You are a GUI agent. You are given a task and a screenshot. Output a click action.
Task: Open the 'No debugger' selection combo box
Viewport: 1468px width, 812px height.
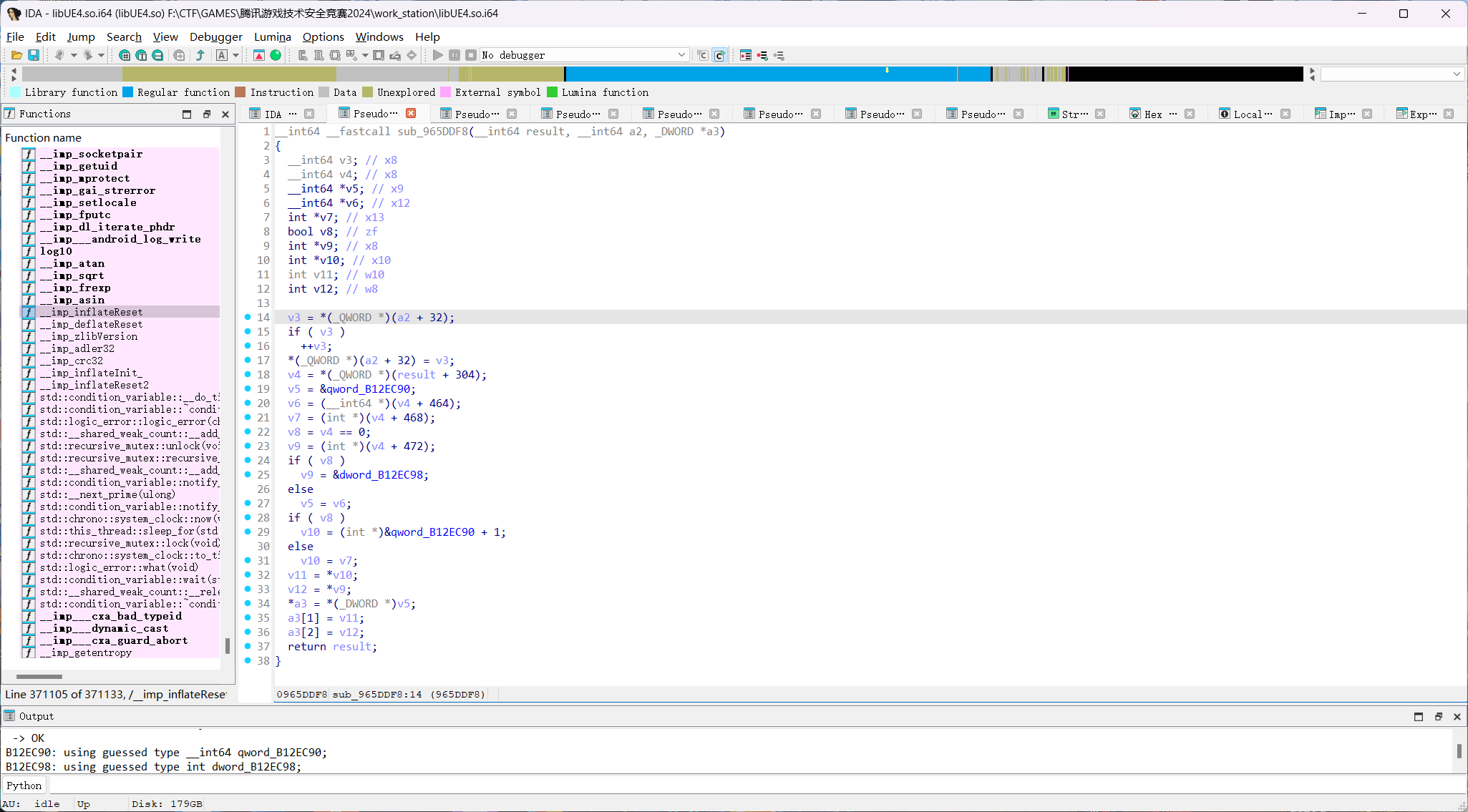coord(584,55)
